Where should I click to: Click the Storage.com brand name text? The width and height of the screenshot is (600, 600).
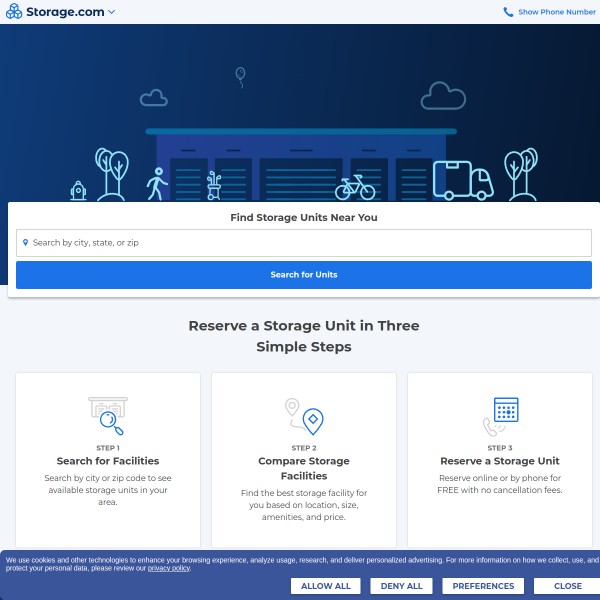click(65, 12)
